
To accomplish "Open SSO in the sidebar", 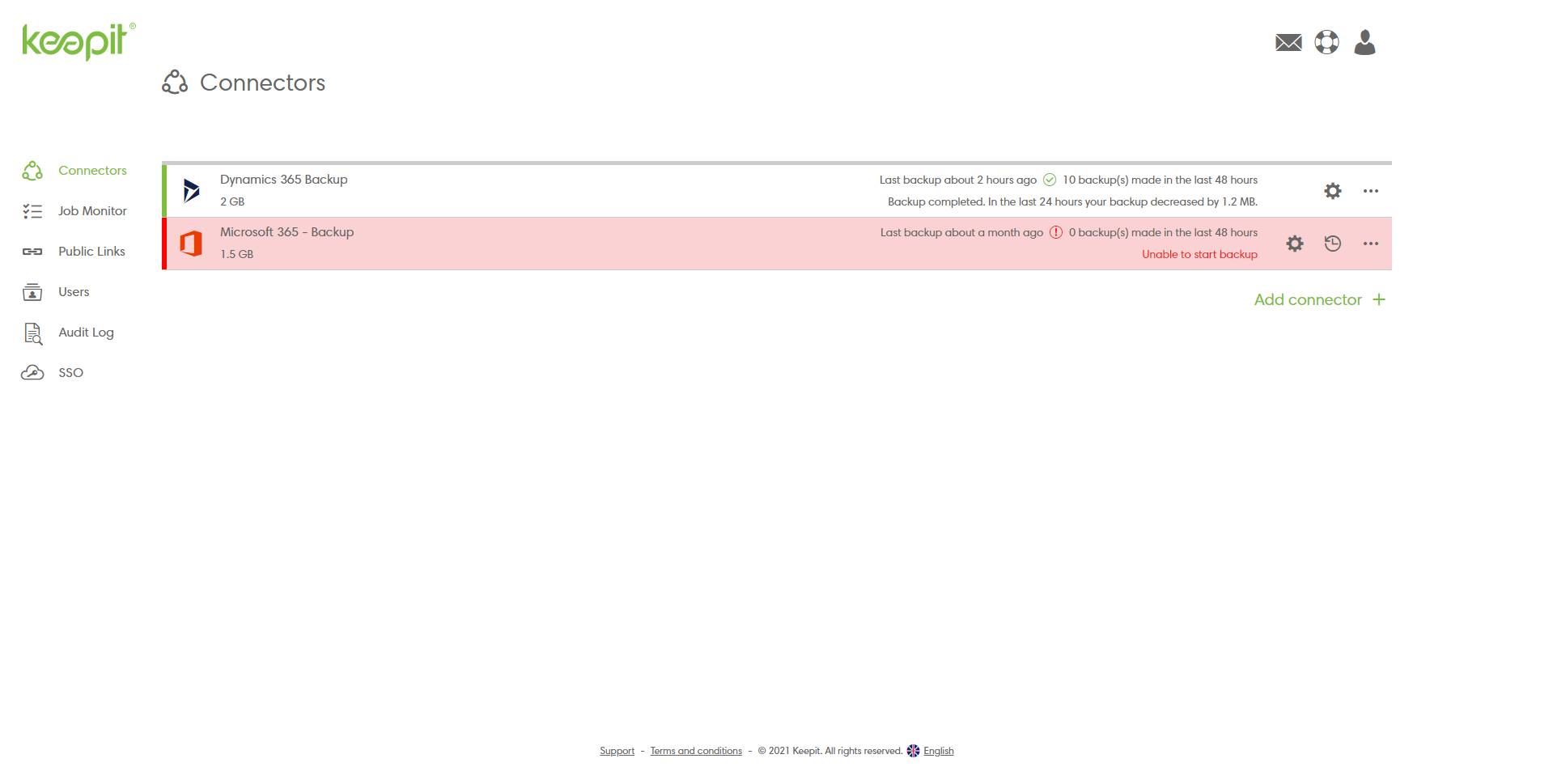I will [70, 373].
